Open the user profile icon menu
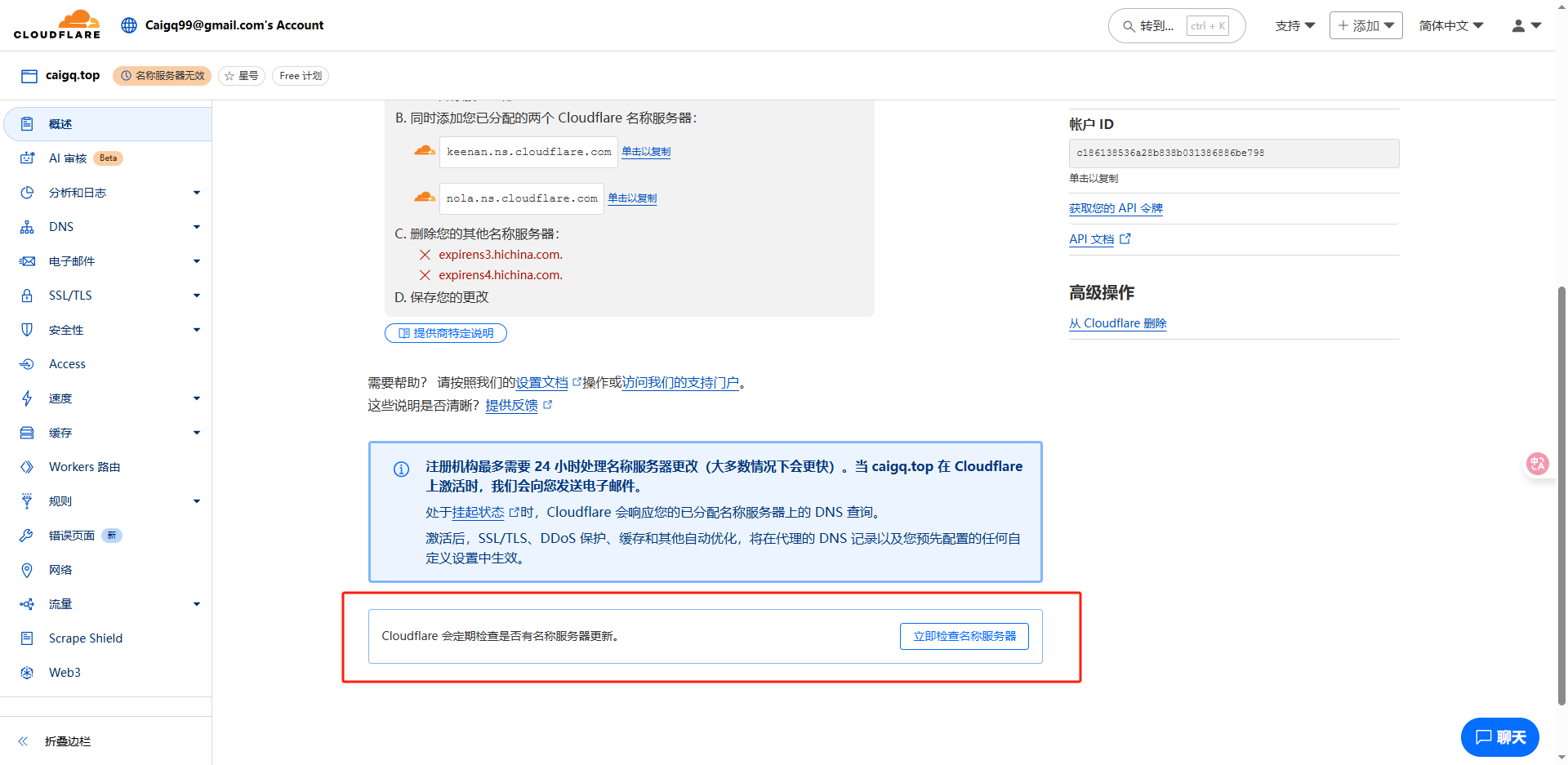Image resolution: width=1568 pixels, height=765 pixels. tap(1525, 26)
